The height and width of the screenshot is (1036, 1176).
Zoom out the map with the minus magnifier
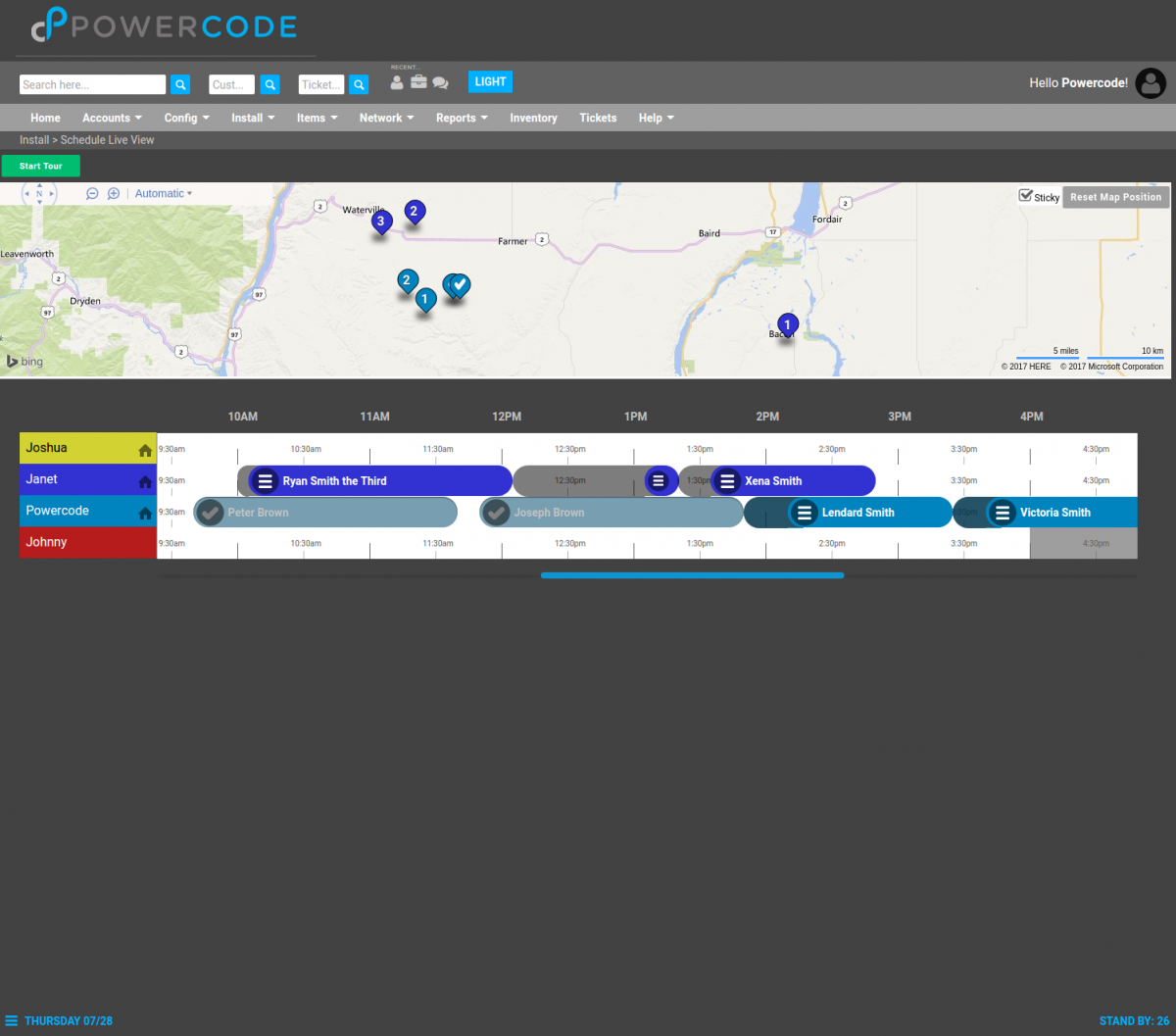pyautogui.click(x=92, y=193)
